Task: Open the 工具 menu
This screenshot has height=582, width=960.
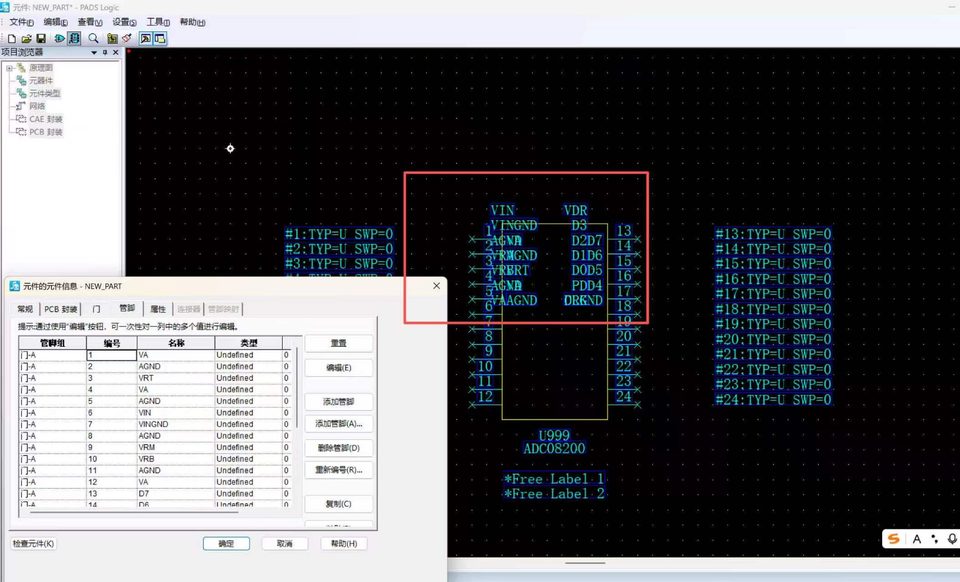Action: [x=158, y=22]
